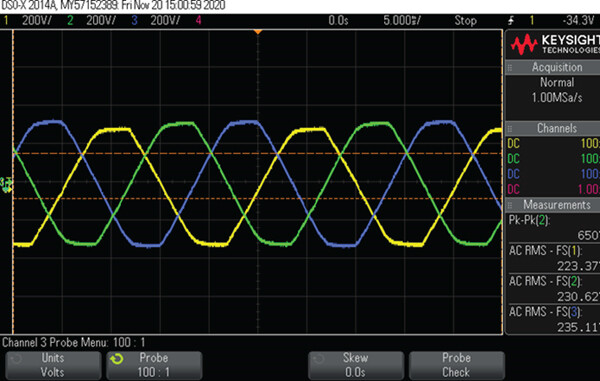The image size is (600, 381).
Task: Click the Measurements panel grip icon
Action: click(510, 205)
